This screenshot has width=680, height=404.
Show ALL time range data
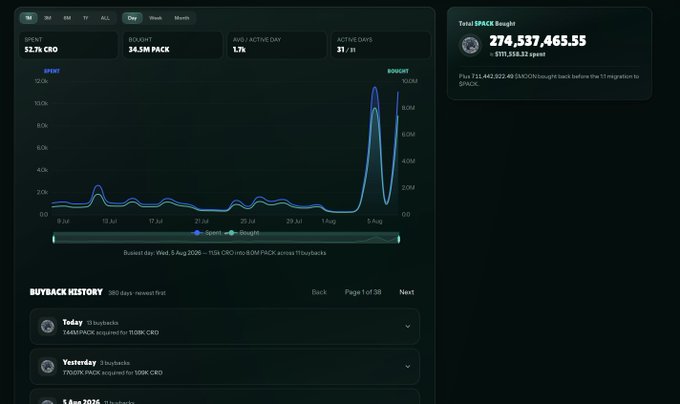point(105,18)
